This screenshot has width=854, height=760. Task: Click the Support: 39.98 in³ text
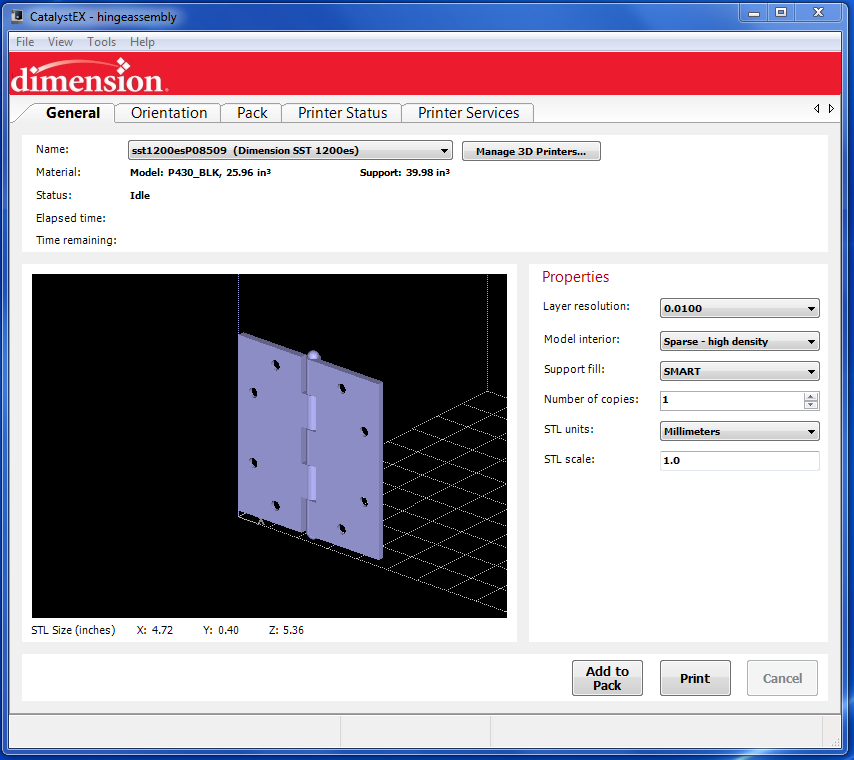pos(405,173)
